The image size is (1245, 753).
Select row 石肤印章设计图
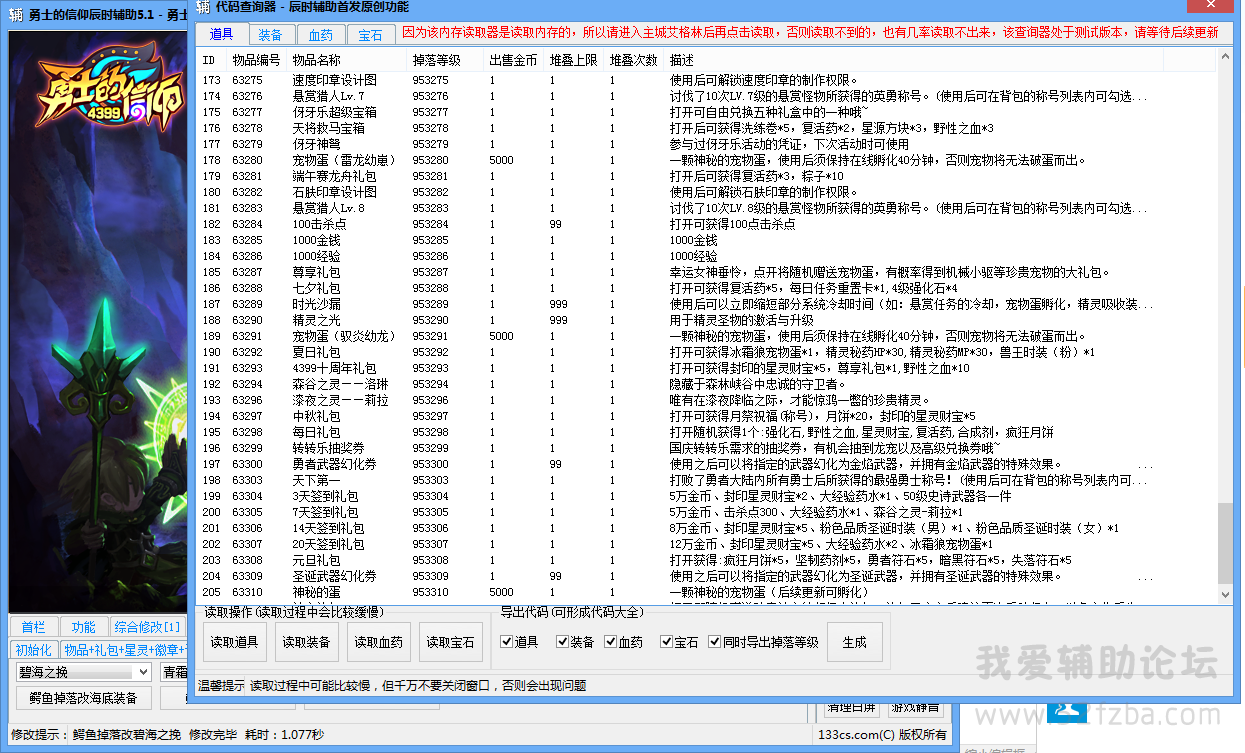[x=706, y=192]
